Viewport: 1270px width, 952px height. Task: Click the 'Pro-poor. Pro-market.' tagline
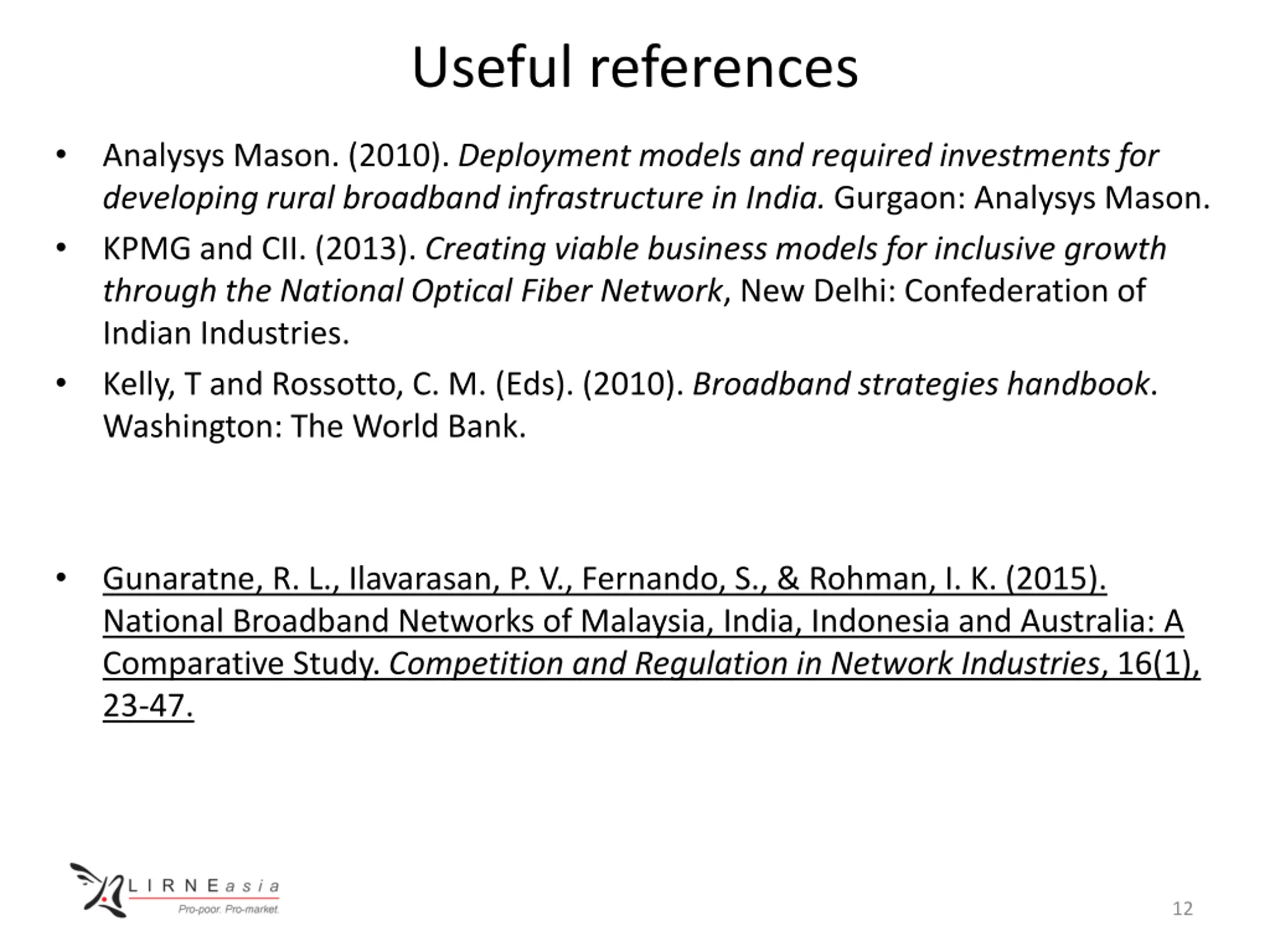pyautogui.click(x=229, y=909)
